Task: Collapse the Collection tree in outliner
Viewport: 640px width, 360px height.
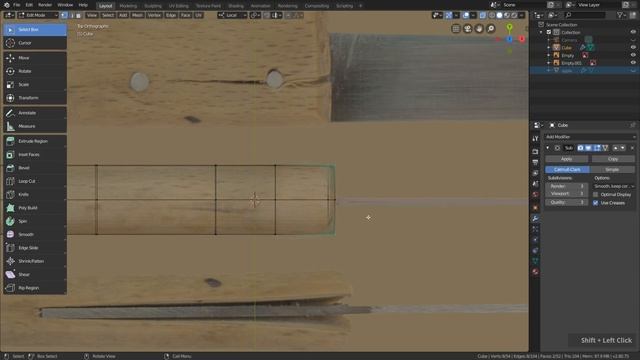Action: pyautogui.click(x=542, y=32)
